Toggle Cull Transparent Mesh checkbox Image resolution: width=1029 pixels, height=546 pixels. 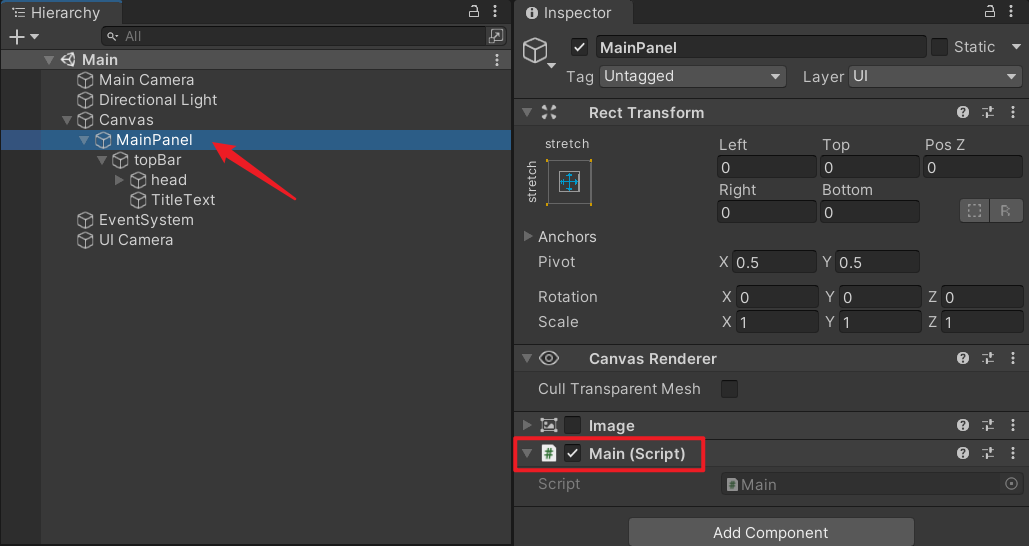click(729, 389)
